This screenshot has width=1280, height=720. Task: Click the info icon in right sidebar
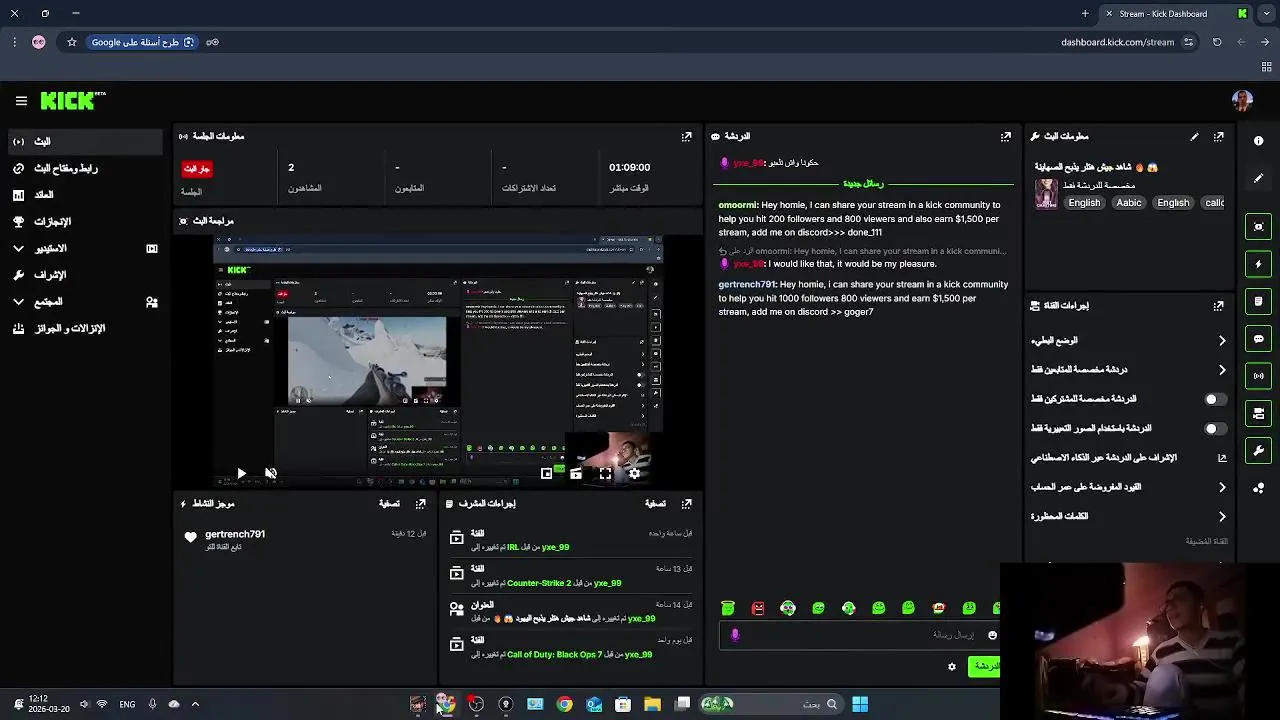click(1259, 141)
